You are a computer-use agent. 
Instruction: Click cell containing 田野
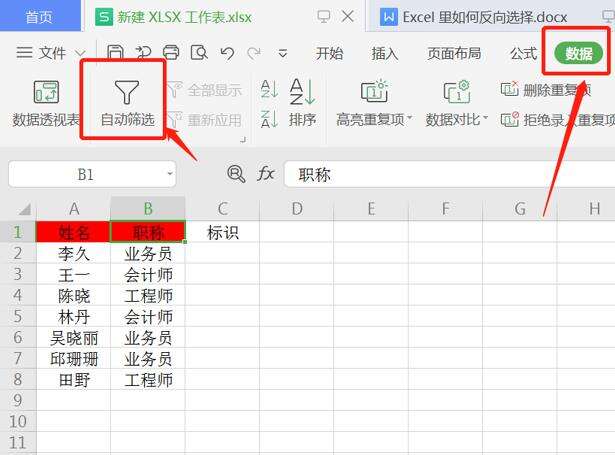tap(73, 380)
